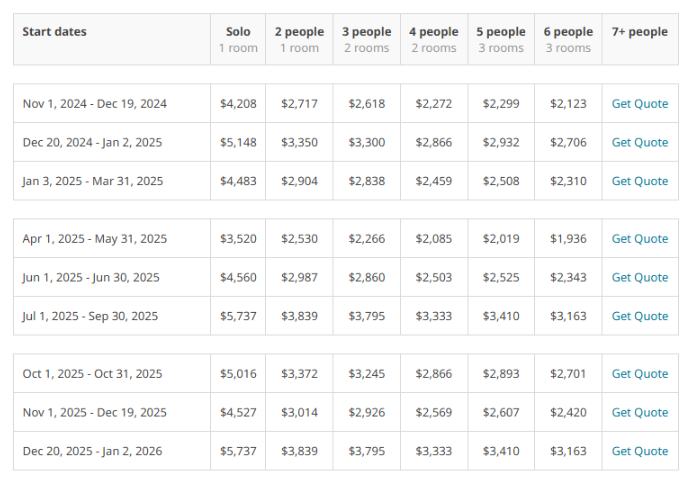690x480 pixels.
Task: Get Quote for Apr 1, 2025 - May 31, 2025
Action: 639,239
